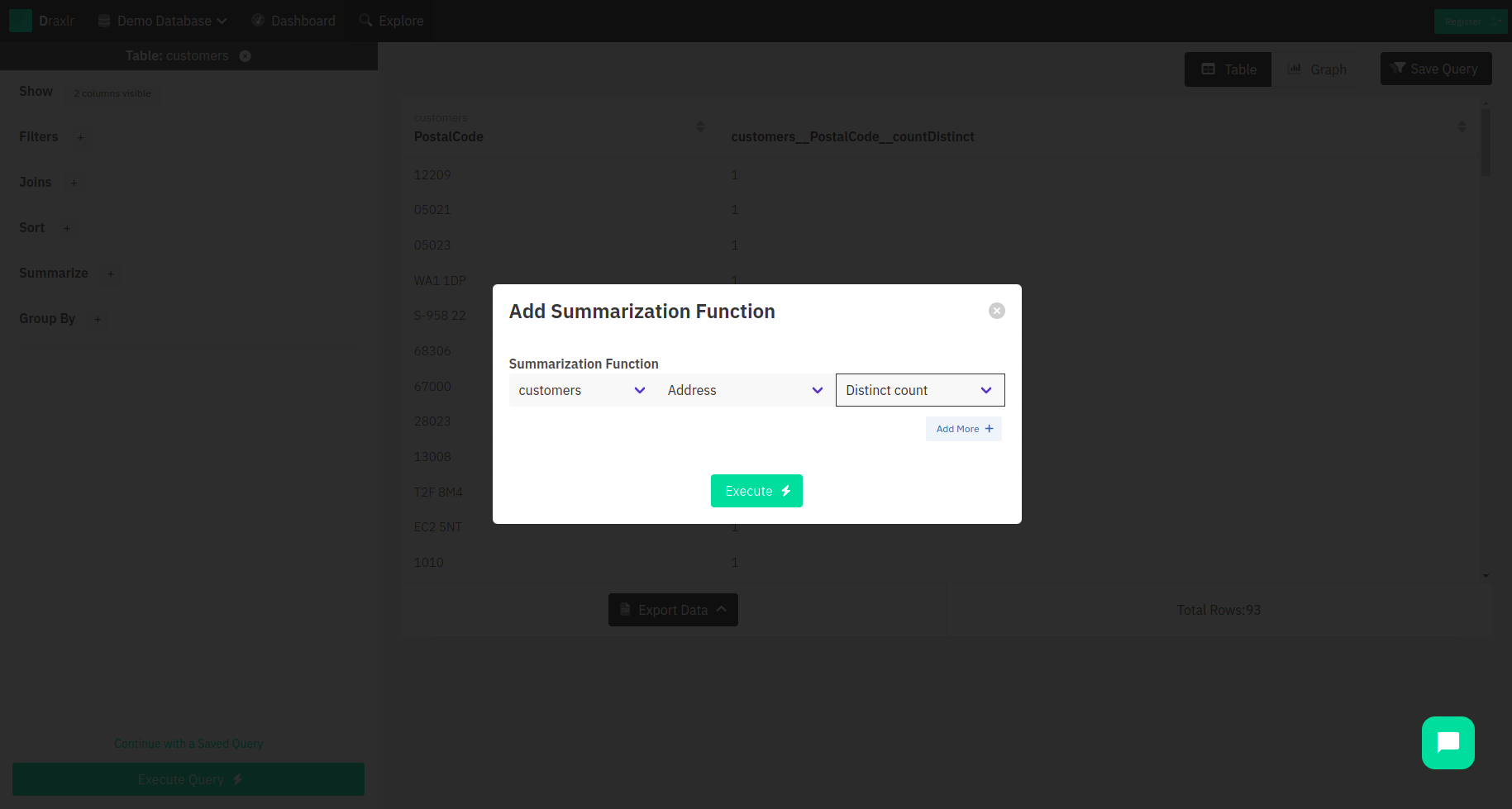Open the customers table dropdown

582,390
